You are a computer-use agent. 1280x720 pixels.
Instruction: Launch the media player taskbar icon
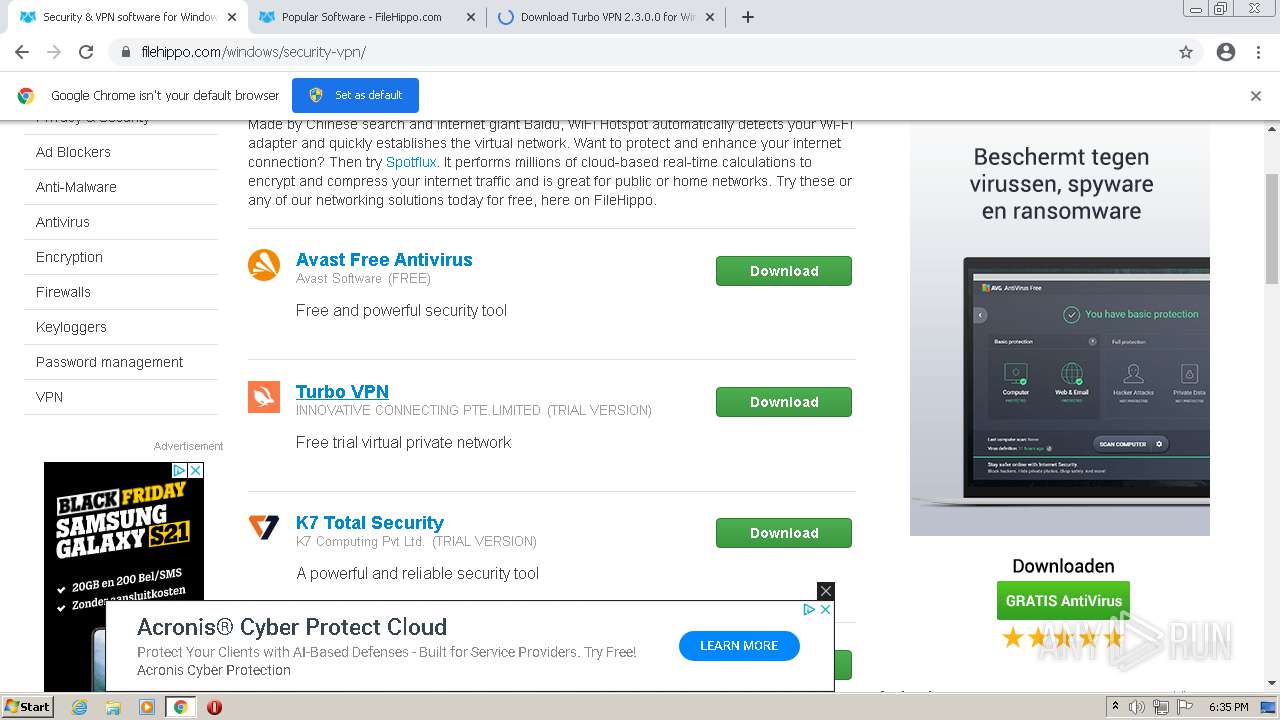pyautogui.click(x=147, y=707)
